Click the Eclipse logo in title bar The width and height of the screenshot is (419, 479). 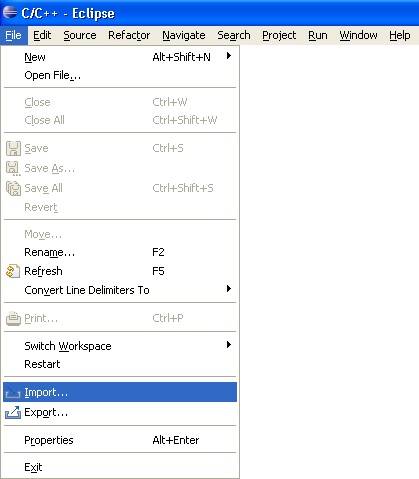click(10, 13)
